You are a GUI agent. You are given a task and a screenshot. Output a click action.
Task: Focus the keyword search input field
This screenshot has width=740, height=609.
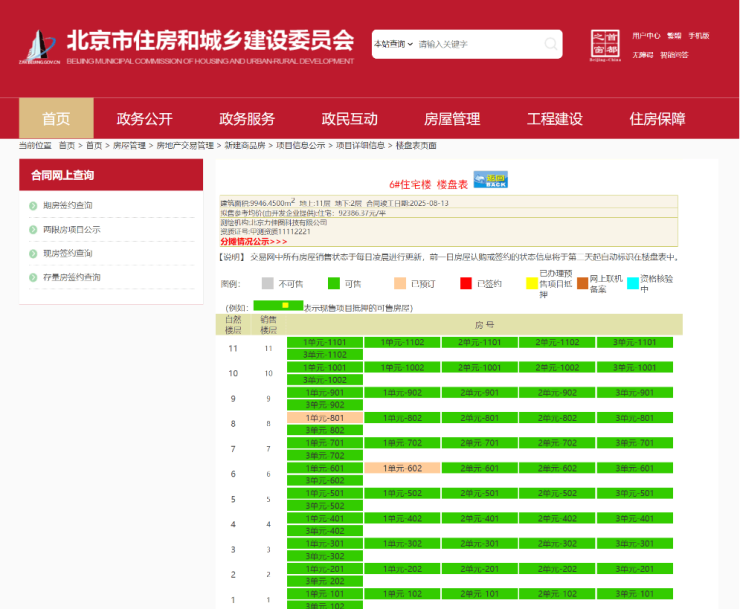[x=478, y=44]
